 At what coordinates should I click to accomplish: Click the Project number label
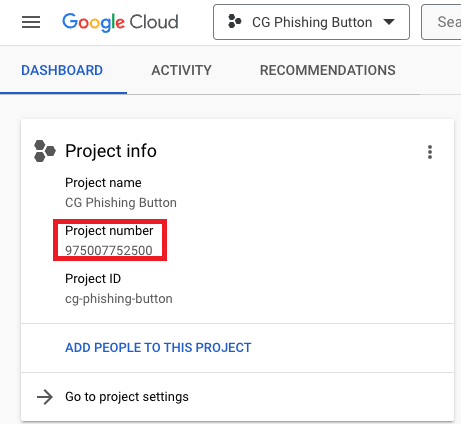pyautogui.click(x=109, y=231)
